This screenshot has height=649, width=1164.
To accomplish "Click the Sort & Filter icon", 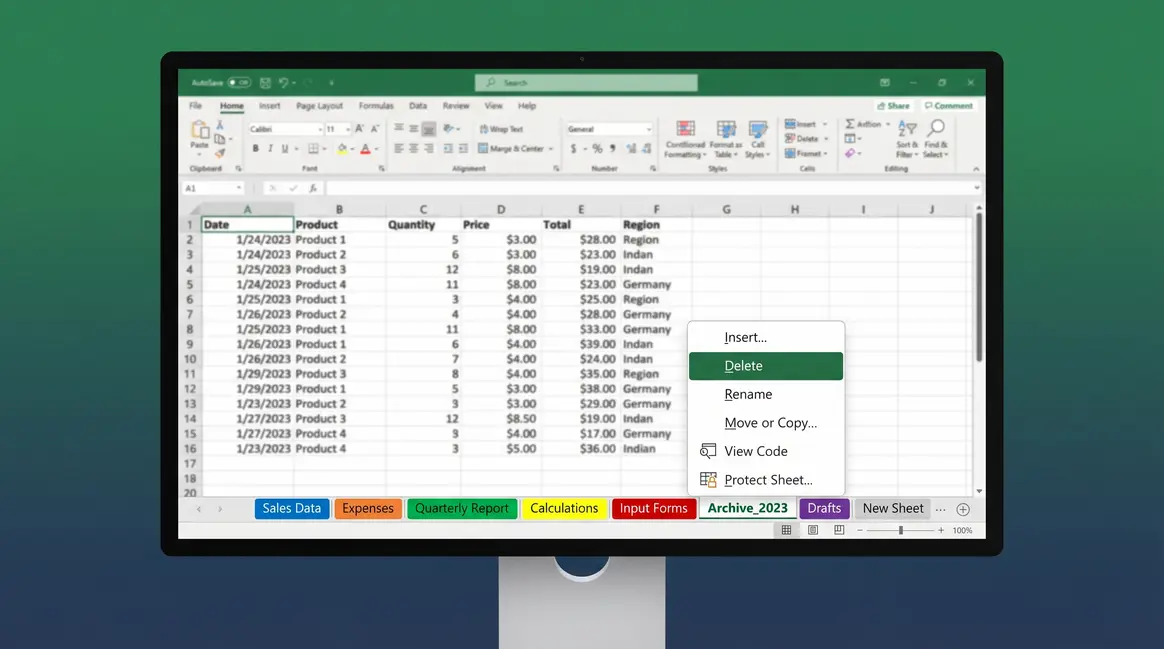I will pos(907,129).
